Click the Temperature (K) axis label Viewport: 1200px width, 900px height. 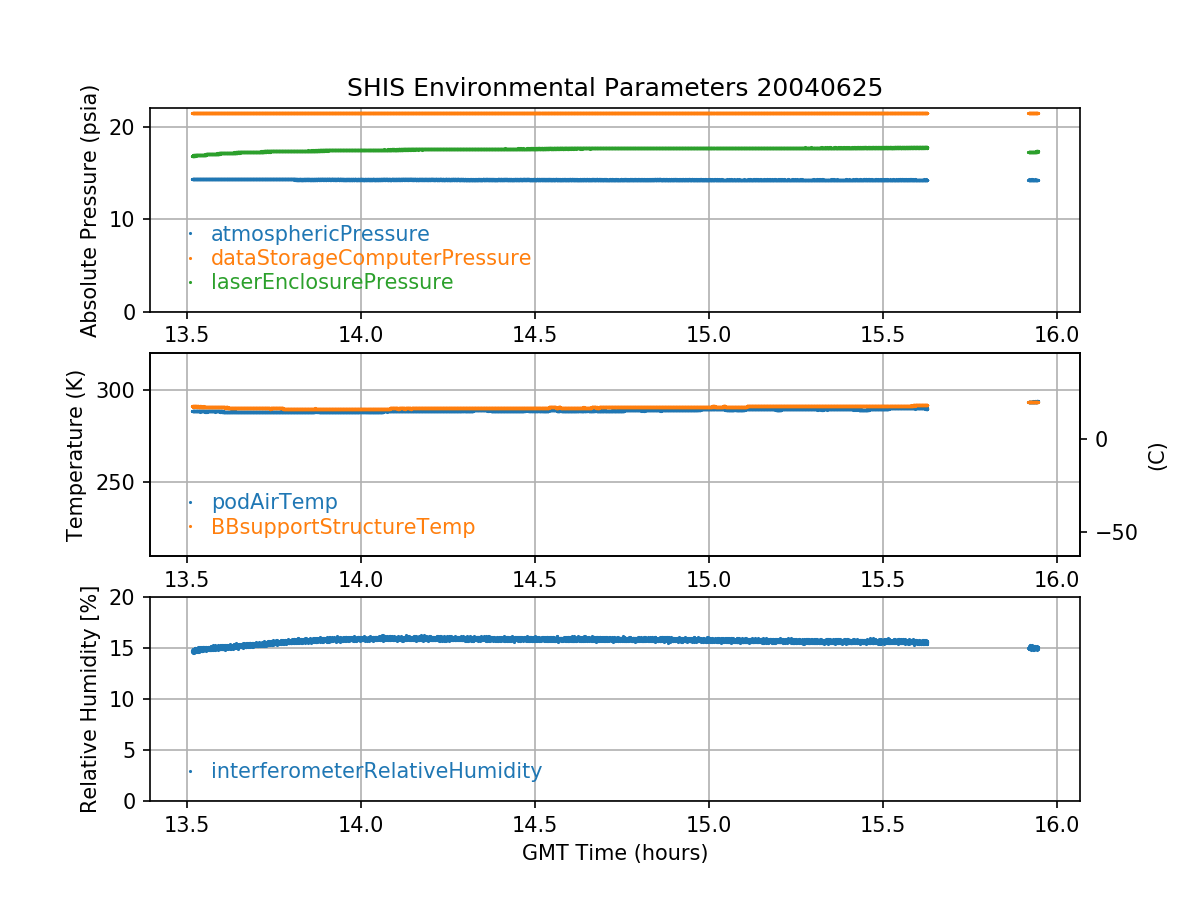[x=76, y=455]
